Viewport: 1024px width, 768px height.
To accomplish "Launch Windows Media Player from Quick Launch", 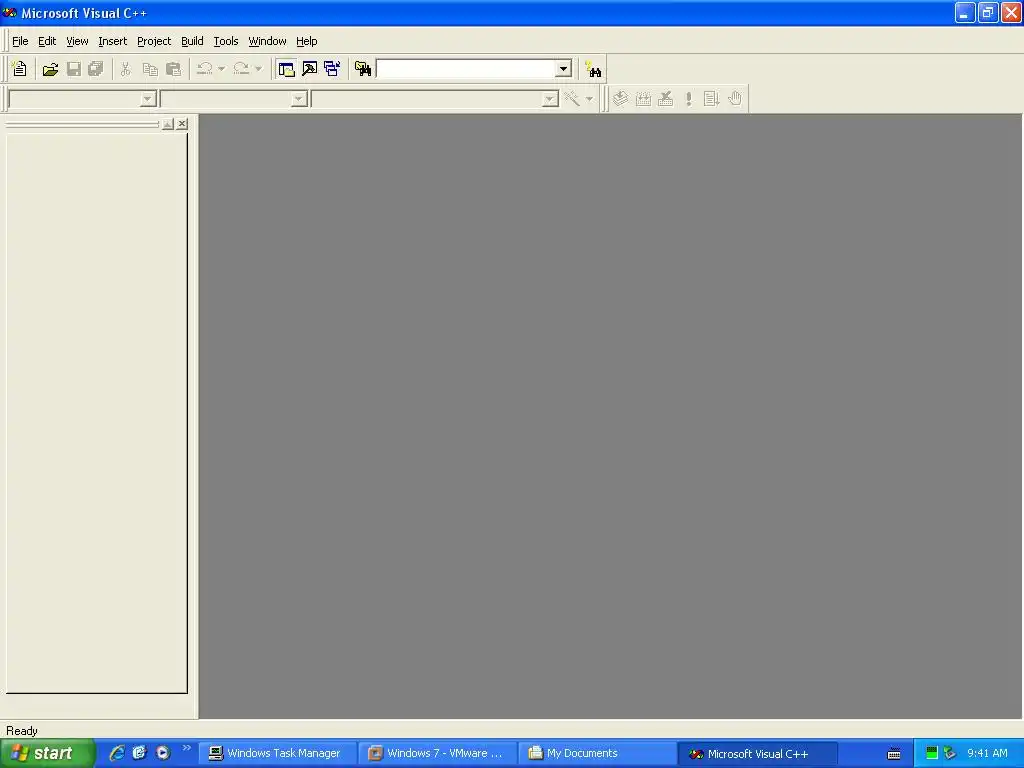I will pos(163,753).
